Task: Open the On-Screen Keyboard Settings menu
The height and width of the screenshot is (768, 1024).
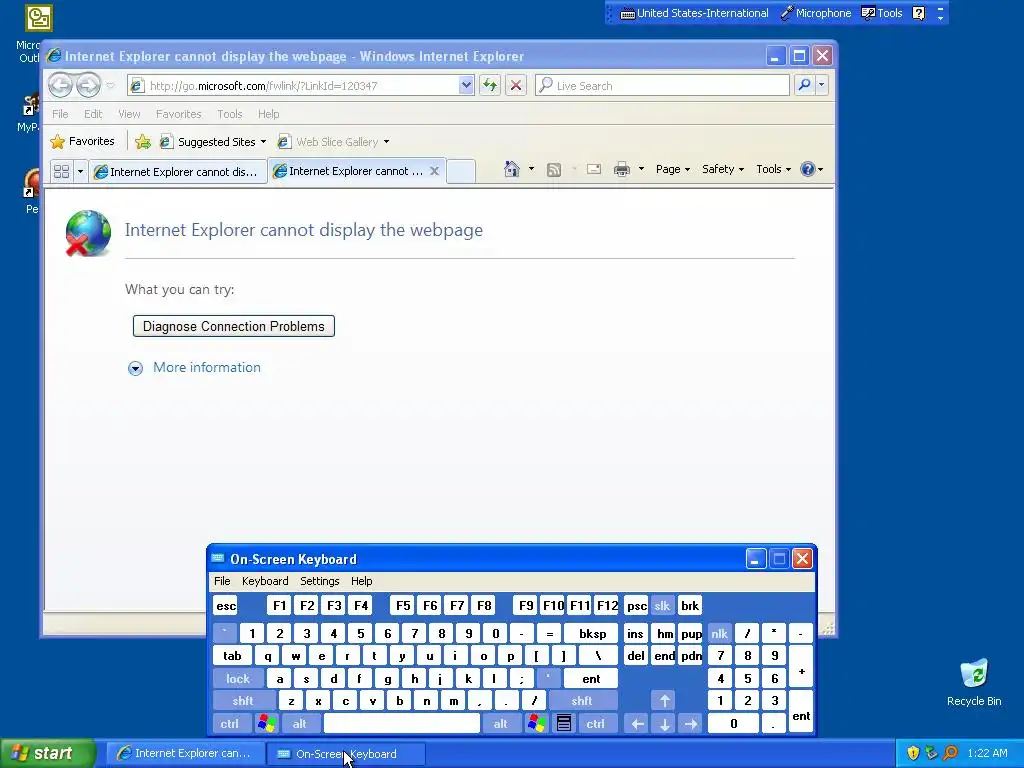Action: 319,581
